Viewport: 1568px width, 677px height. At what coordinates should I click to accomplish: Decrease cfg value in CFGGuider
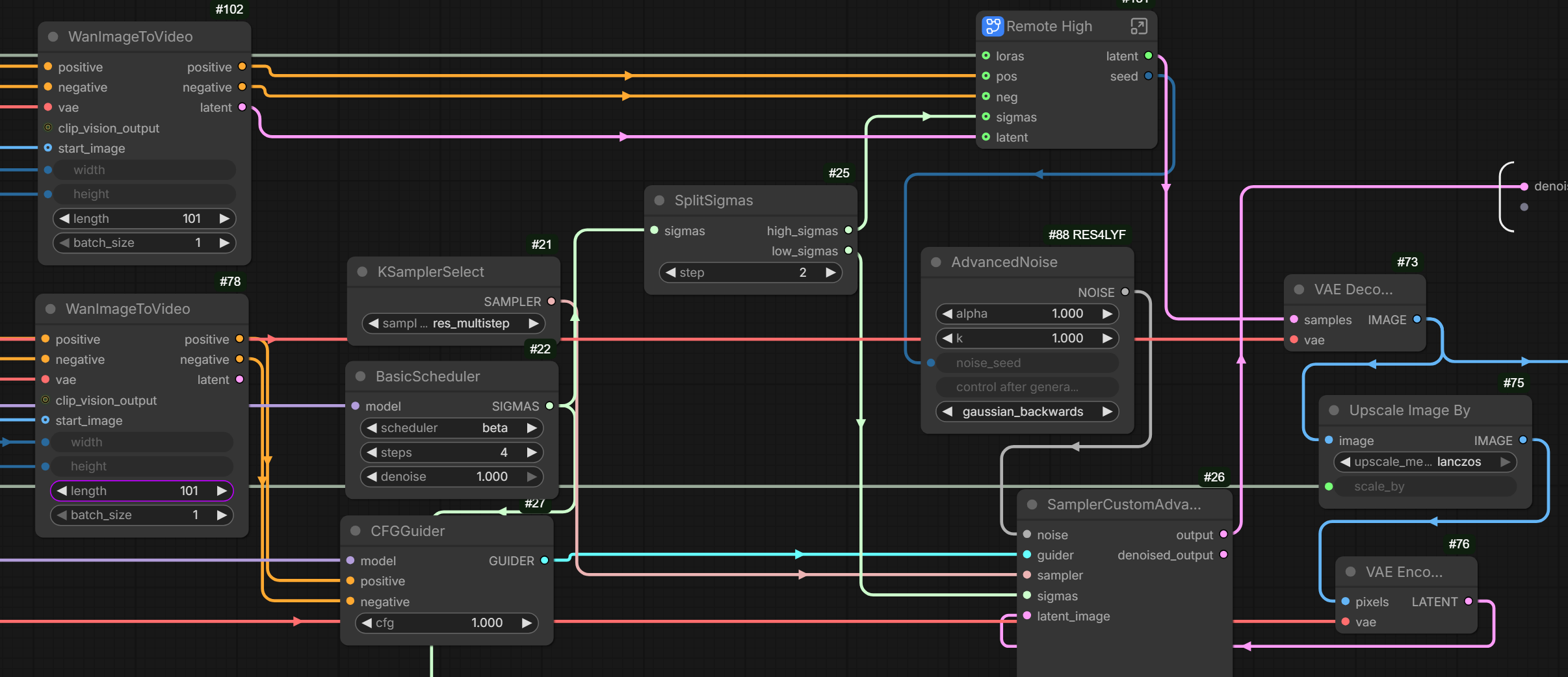(x=367, y=623)
